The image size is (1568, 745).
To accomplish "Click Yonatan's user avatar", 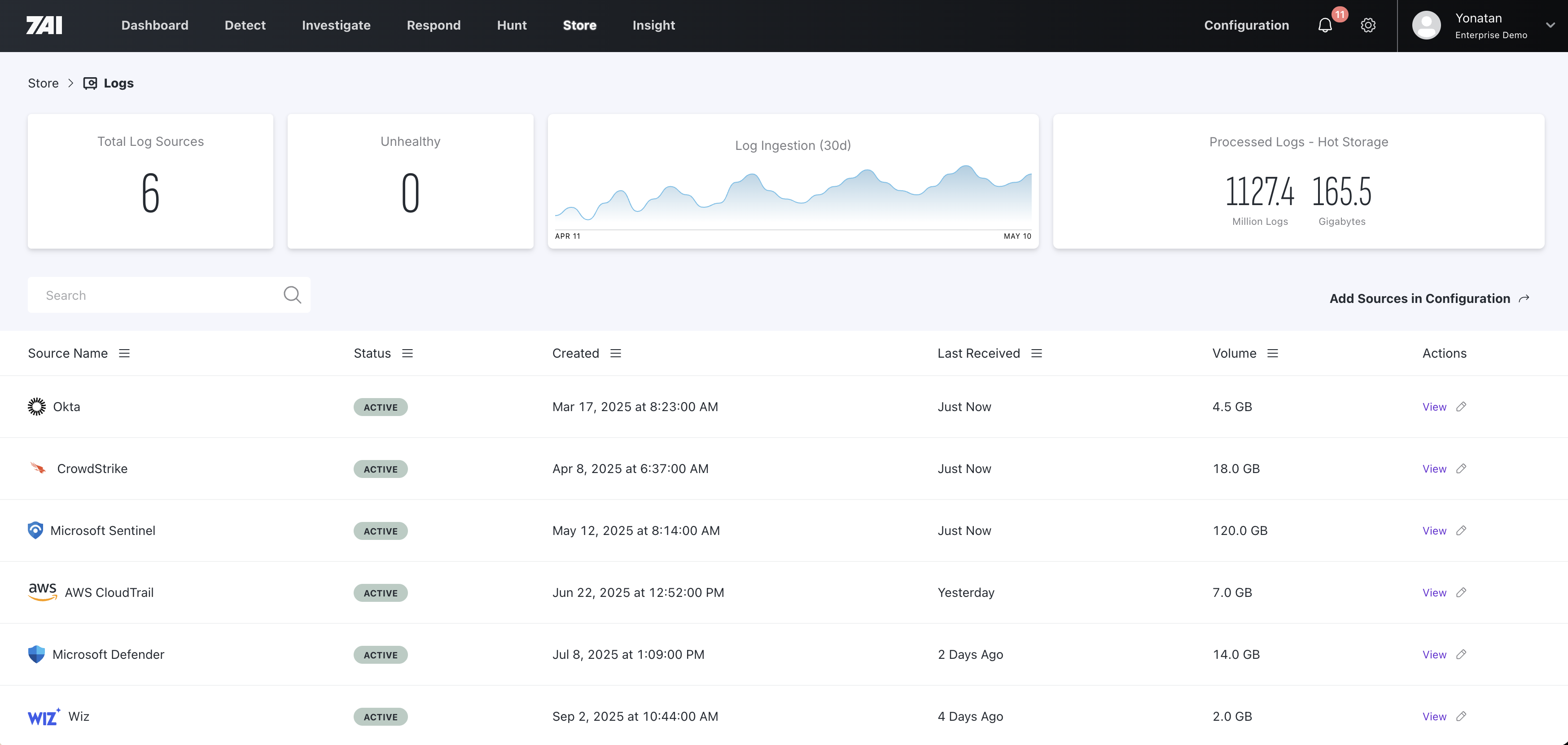I will pyautogui.click(x=1426, y=26).
